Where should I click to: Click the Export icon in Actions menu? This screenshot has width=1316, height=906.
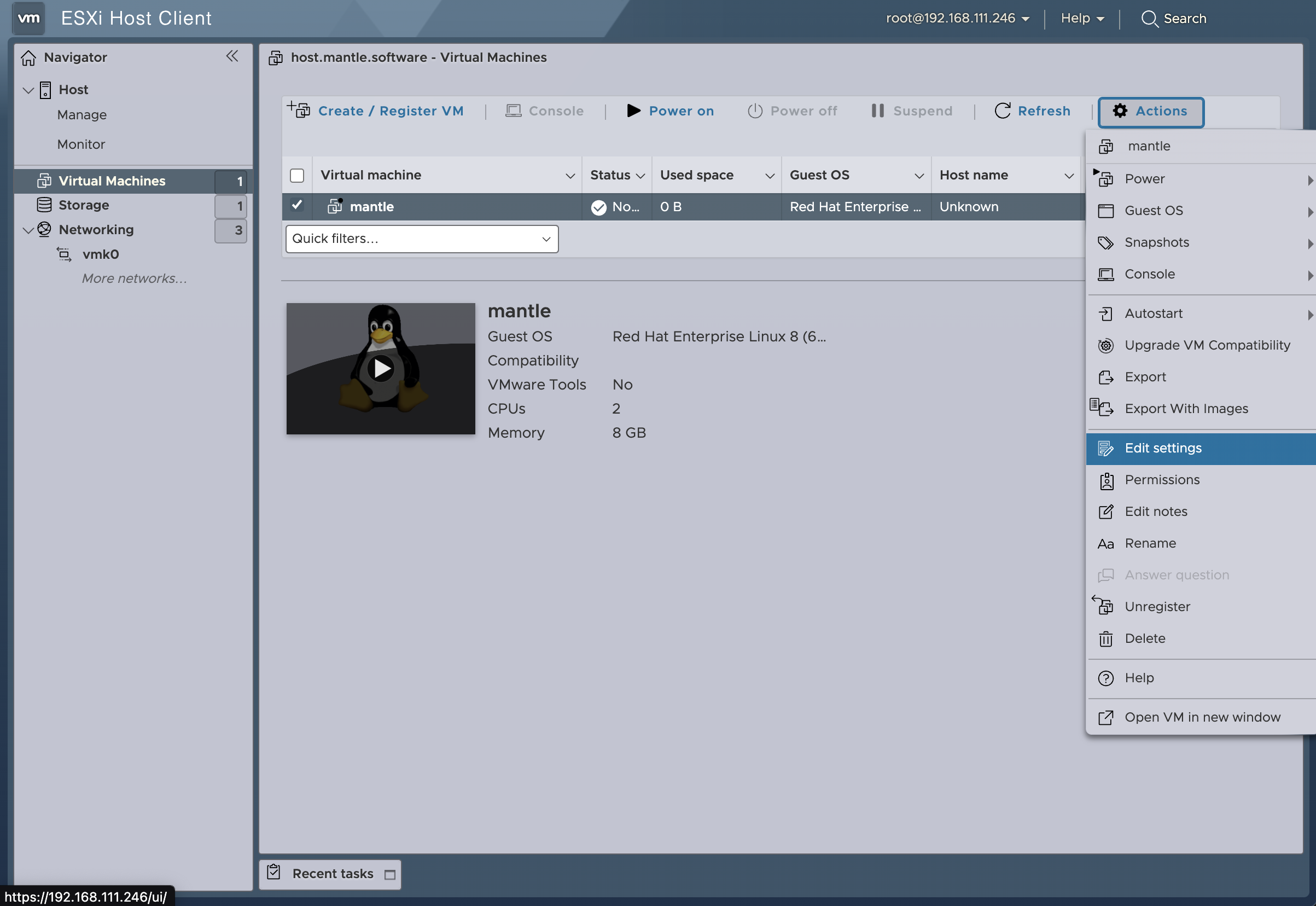[x=1105, y=377]
